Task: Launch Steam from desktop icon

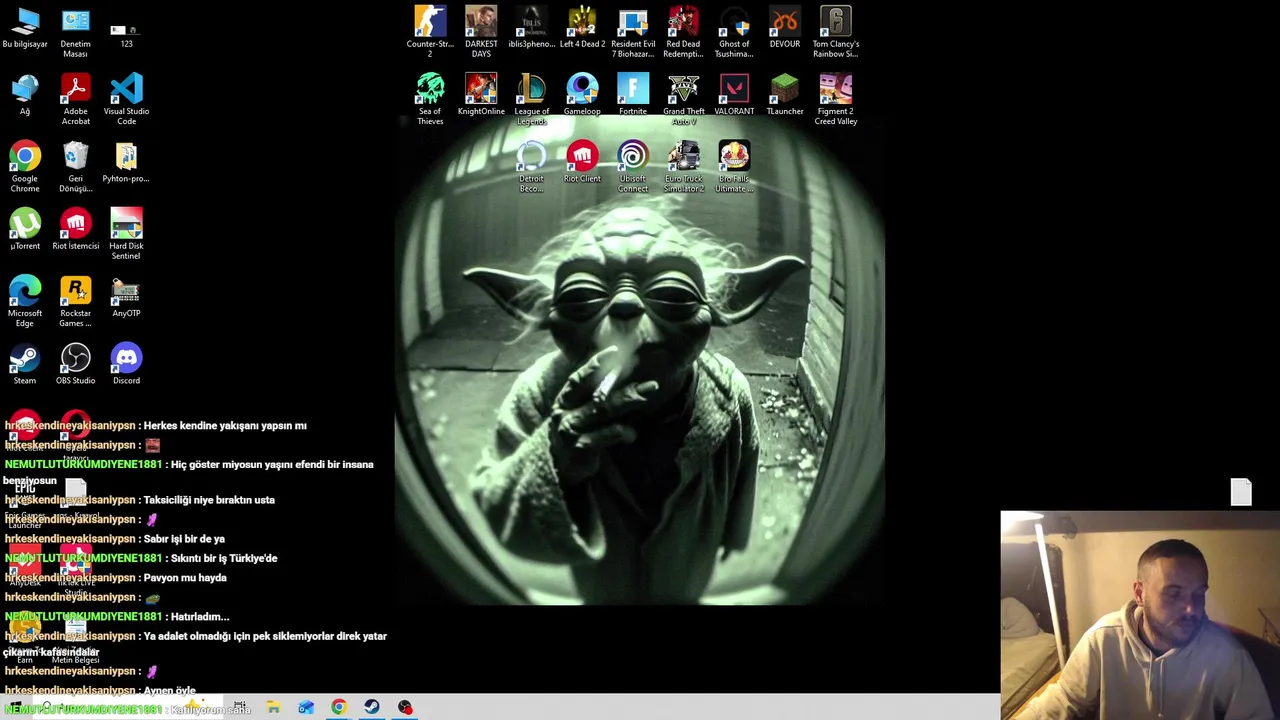Action: pyautogui.click(x=25, y=365)
